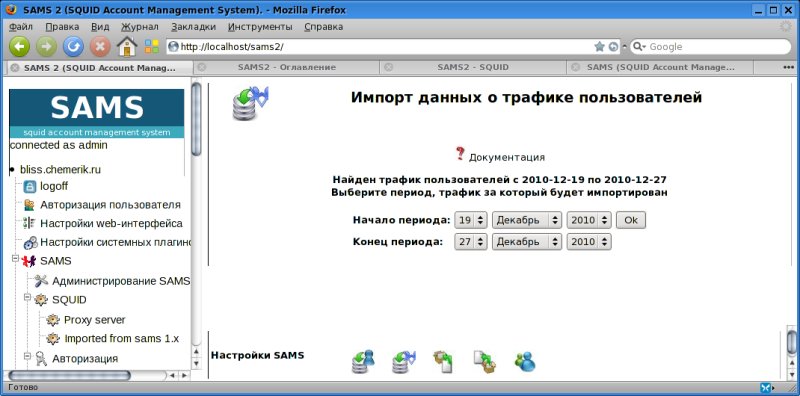This screenshot has width=800, height=396.
Task: Click the Google search box
Action: click(717, 47)
